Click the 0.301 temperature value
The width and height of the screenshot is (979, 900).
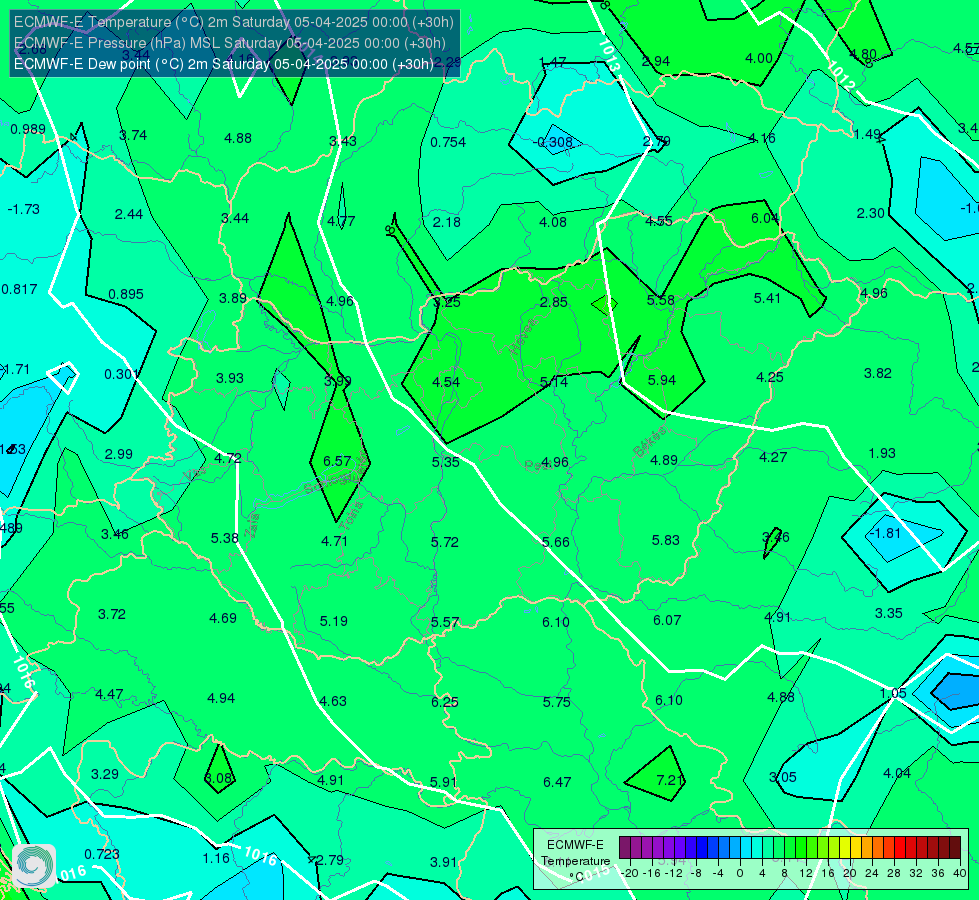pyautogui.click(x=121, y=374)
